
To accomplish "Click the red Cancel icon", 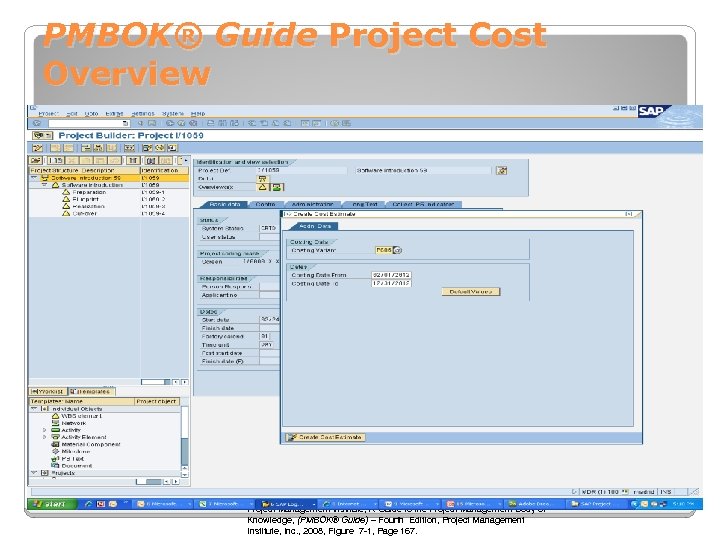I will coord(193,123).
